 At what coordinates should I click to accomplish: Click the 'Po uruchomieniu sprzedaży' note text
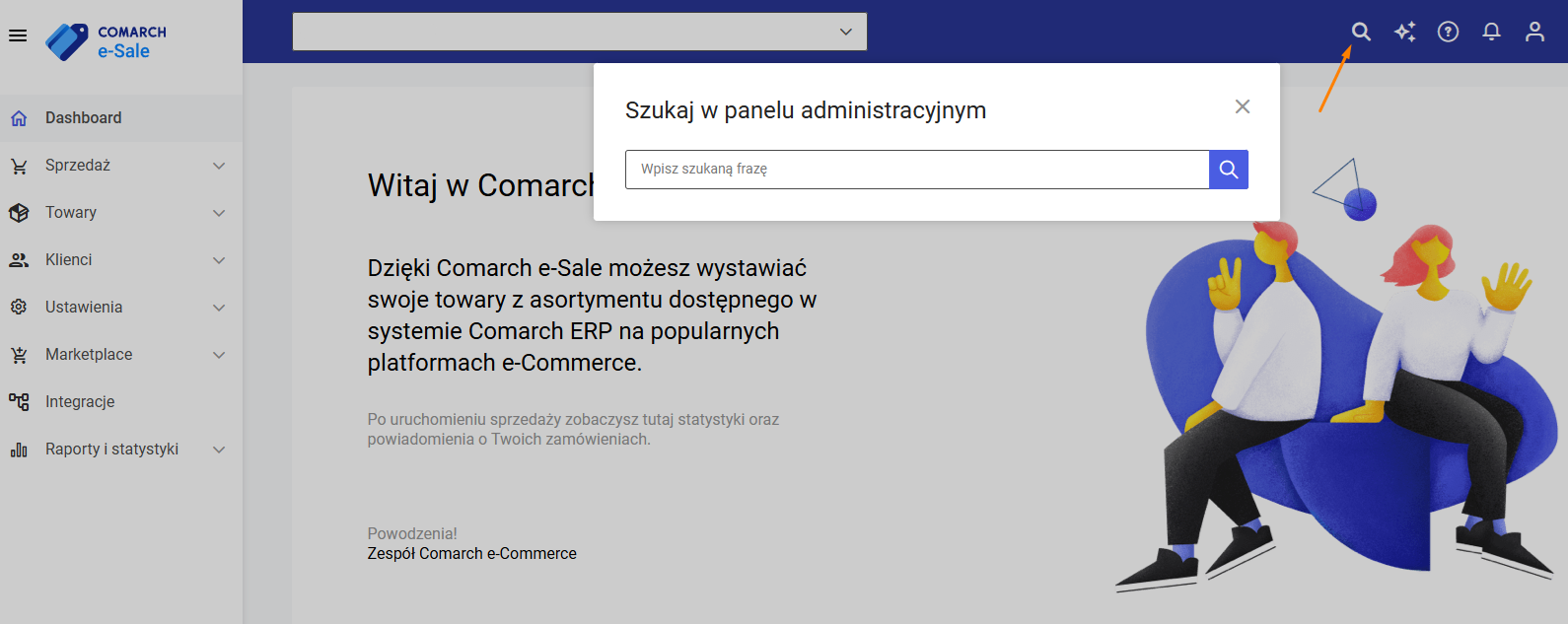(574, 430)
